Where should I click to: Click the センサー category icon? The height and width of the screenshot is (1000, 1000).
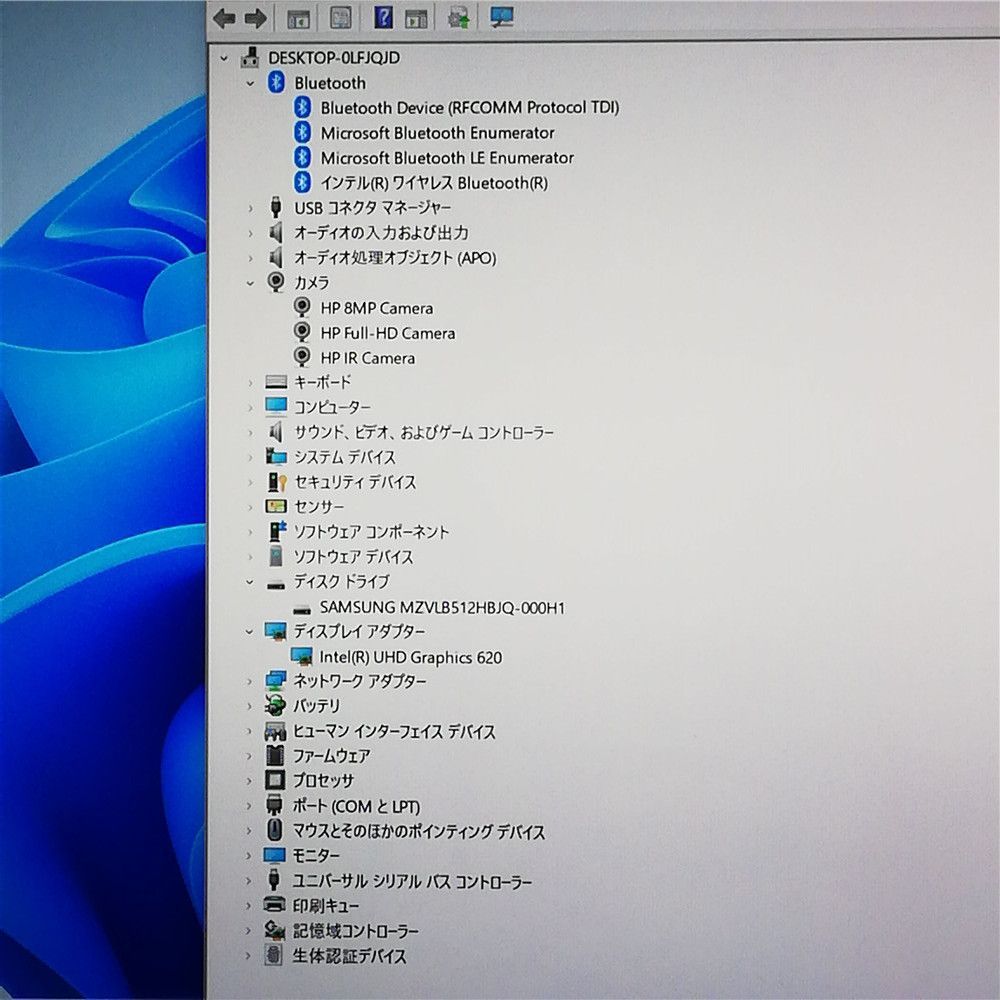(276, 506)
